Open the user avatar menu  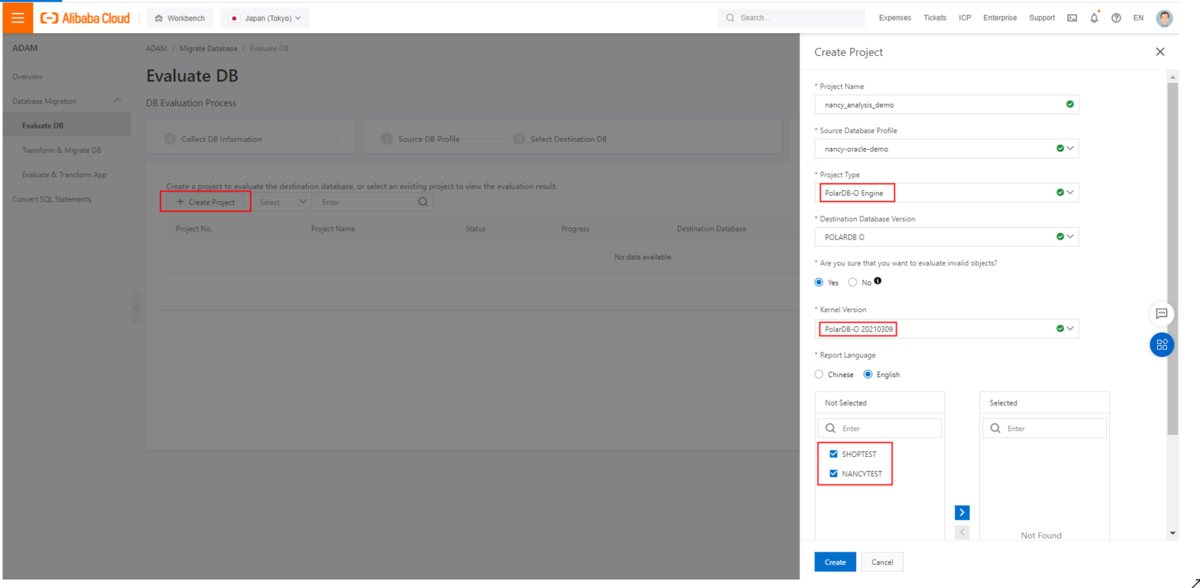(1164, 18)
